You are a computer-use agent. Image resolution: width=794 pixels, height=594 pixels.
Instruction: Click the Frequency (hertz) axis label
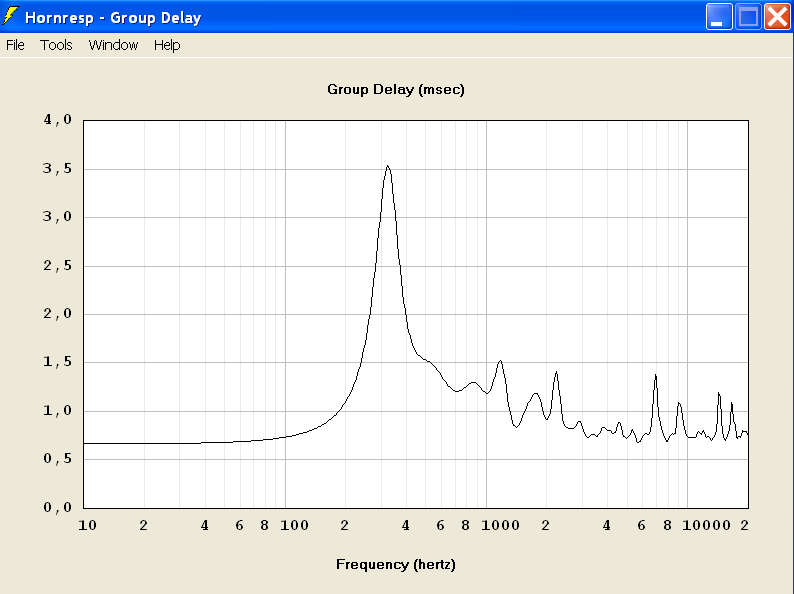point(396,564)
